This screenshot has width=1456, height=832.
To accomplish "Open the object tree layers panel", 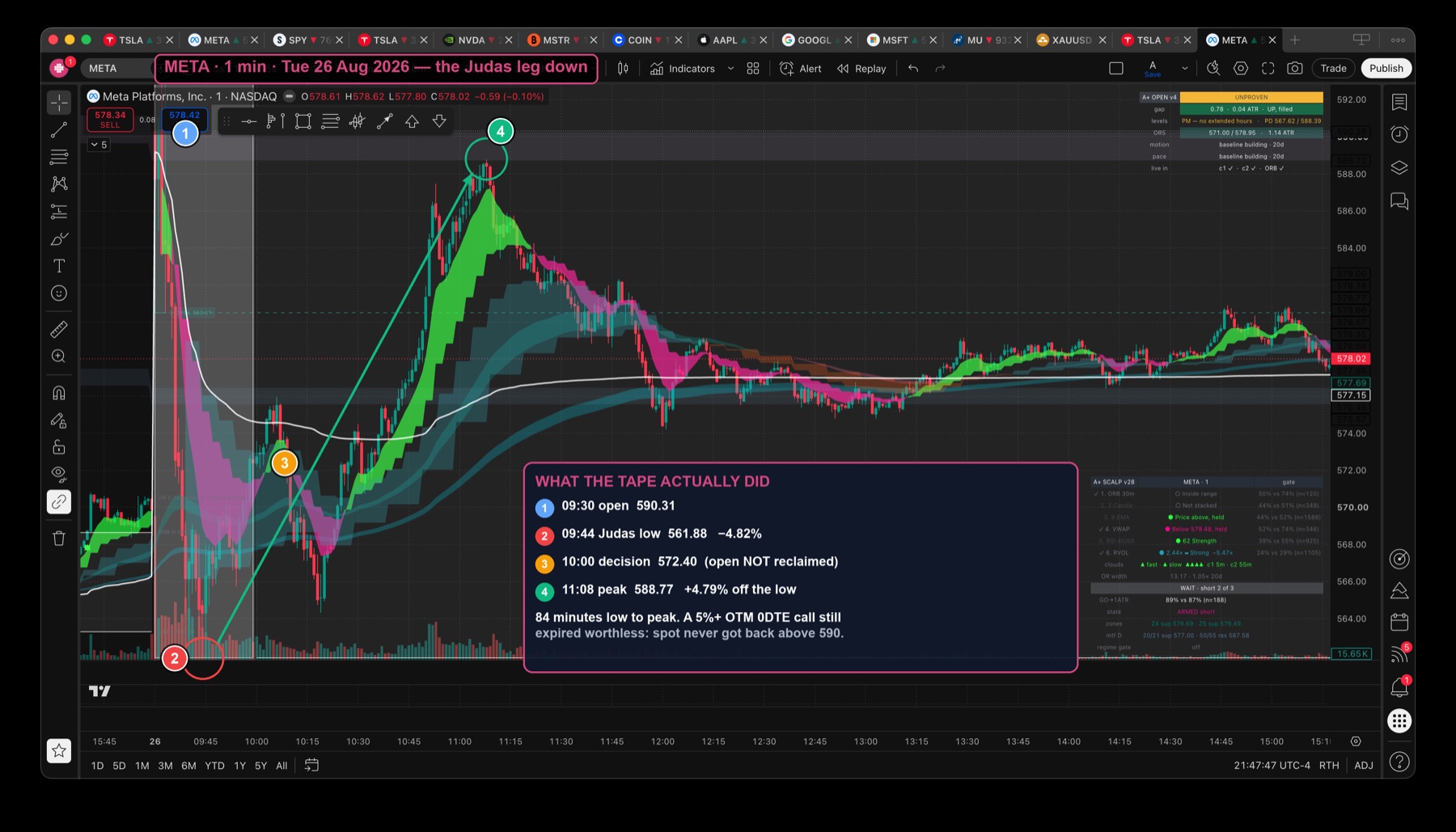I will pyautogui.click(x=1399, y=167).
